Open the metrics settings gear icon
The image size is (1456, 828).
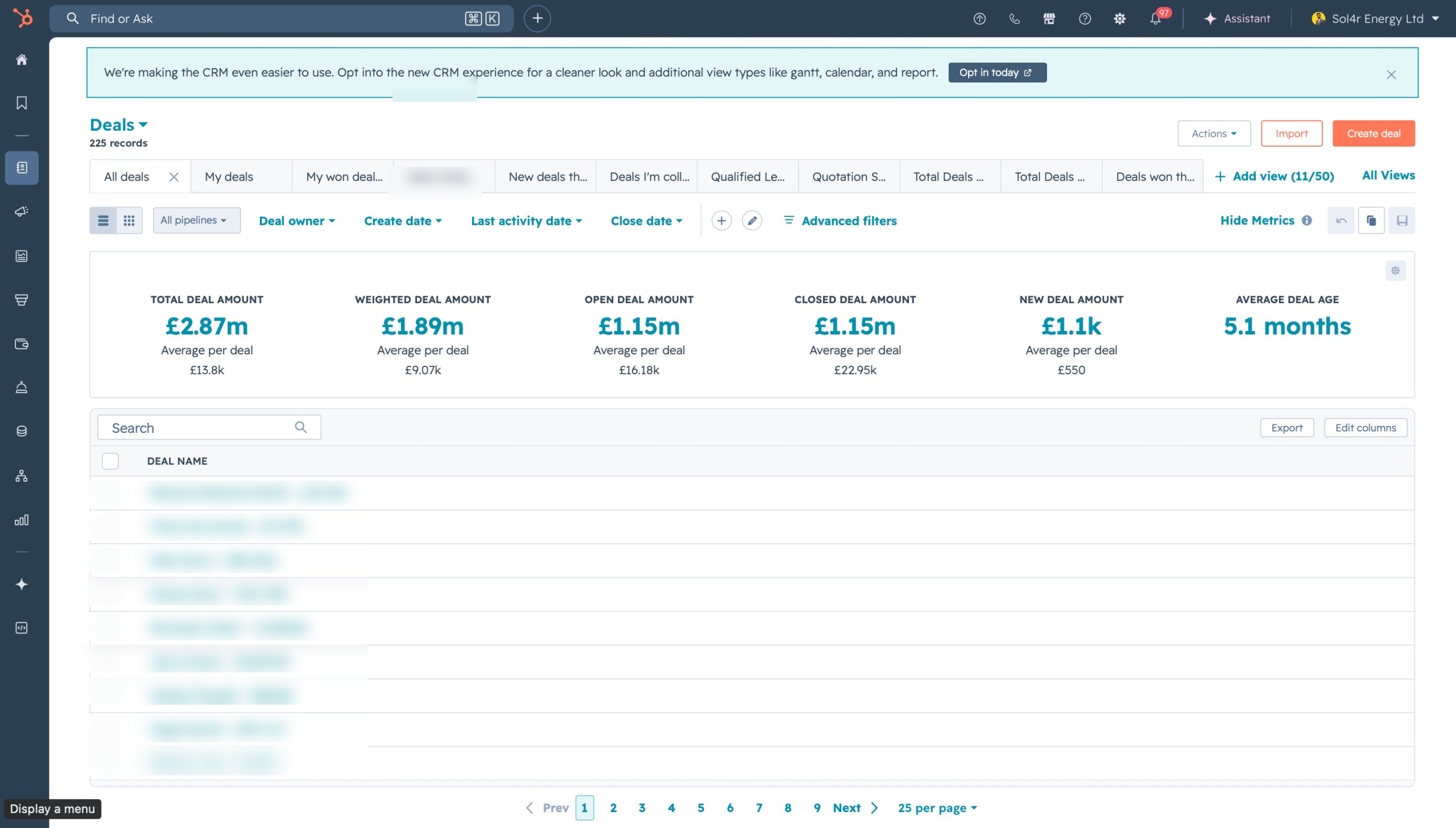click(x=1395, y=271)
